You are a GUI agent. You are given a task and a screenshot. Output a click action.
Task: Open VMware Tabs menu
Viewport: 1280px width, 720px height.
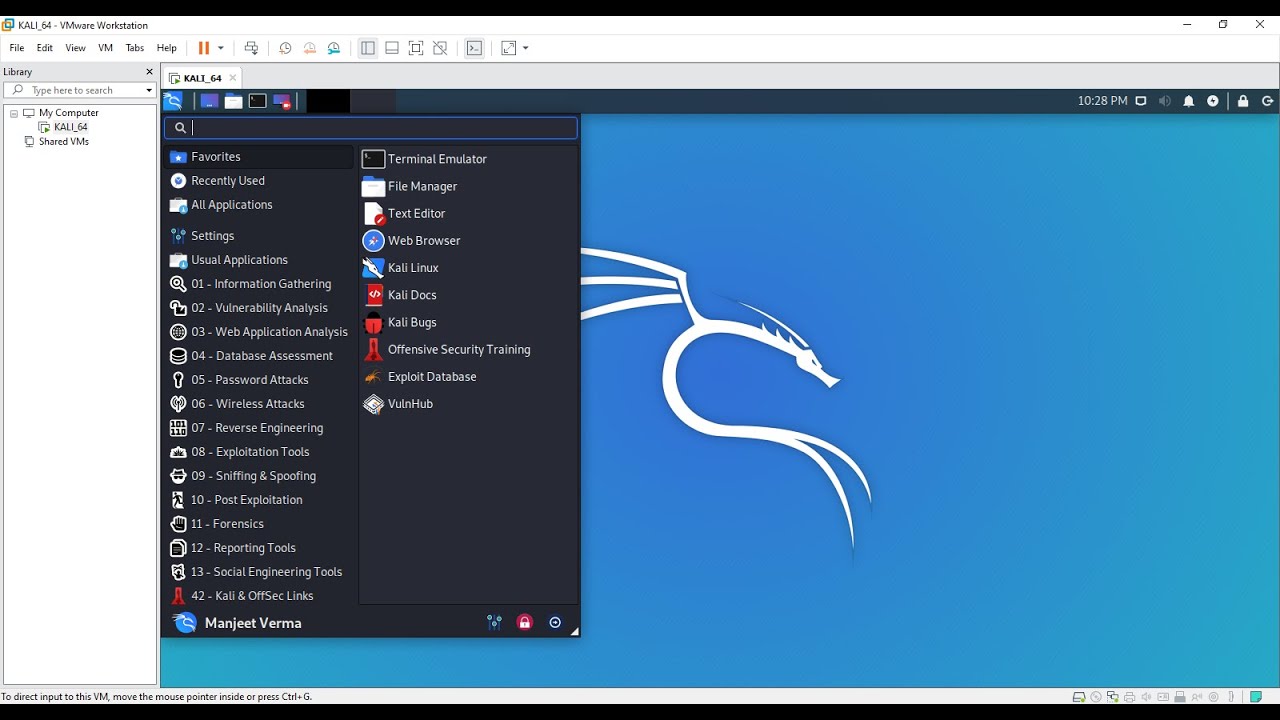click(135, 48)
